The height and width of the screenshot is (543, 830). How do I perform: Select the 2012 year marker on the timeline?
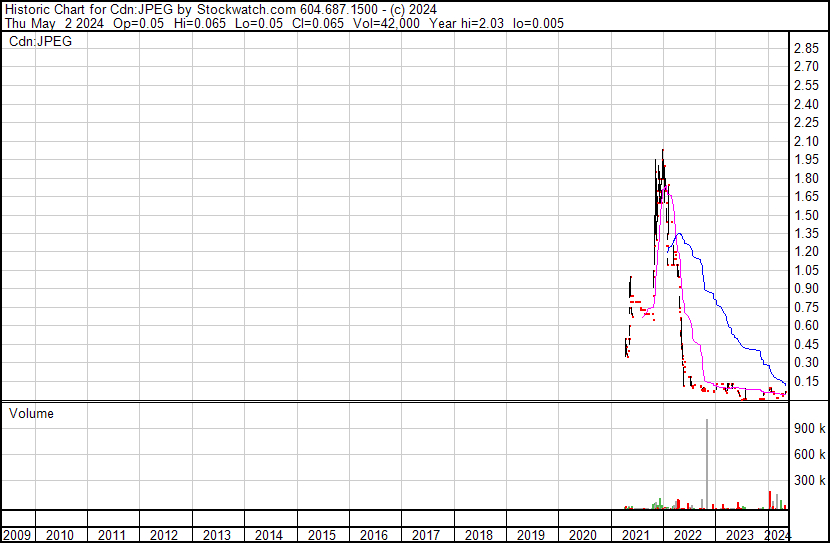[x=165, y=535]
